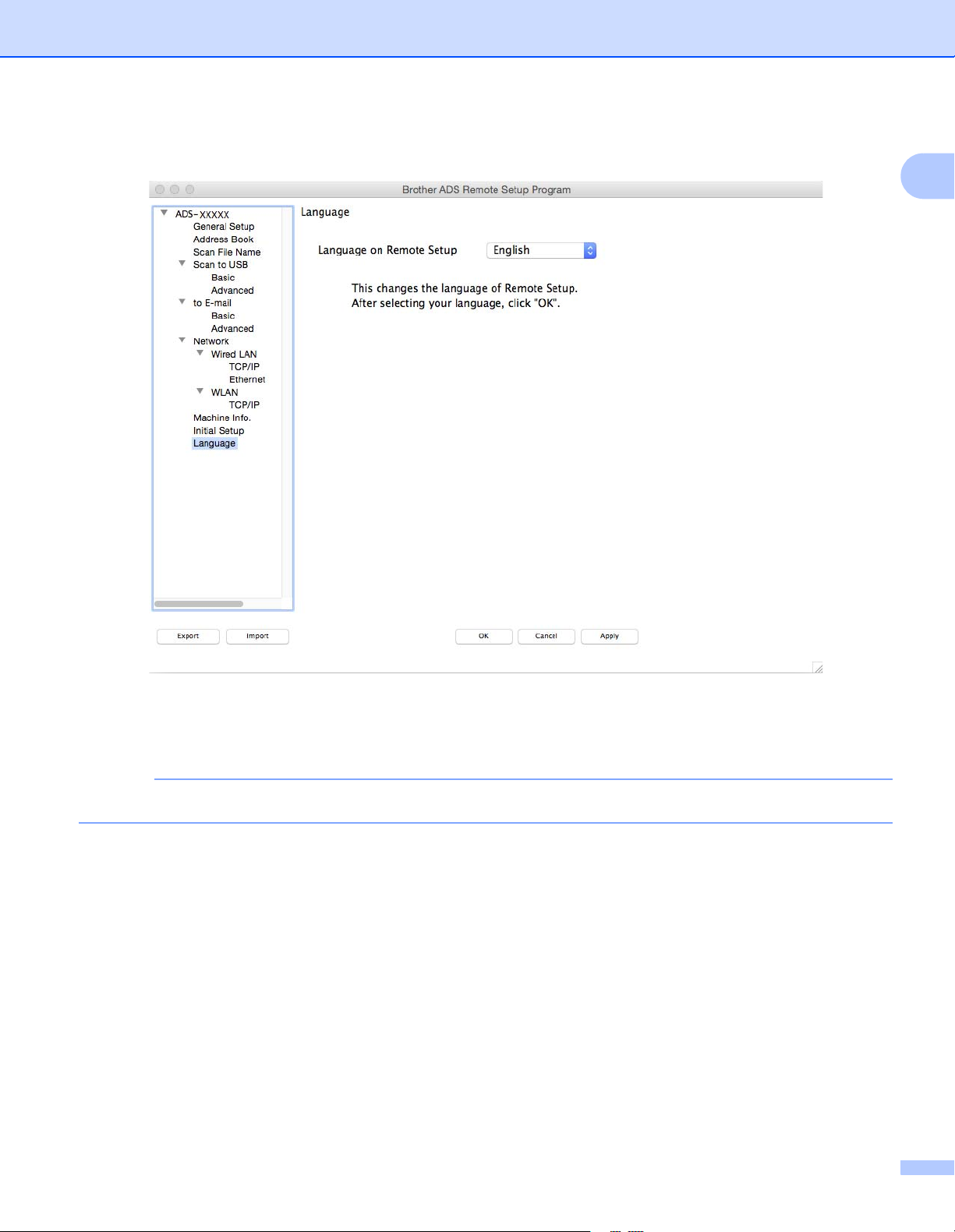The image size is (955, 1232).
Task: Confirm with the OK button
Action: coord(483,637)
